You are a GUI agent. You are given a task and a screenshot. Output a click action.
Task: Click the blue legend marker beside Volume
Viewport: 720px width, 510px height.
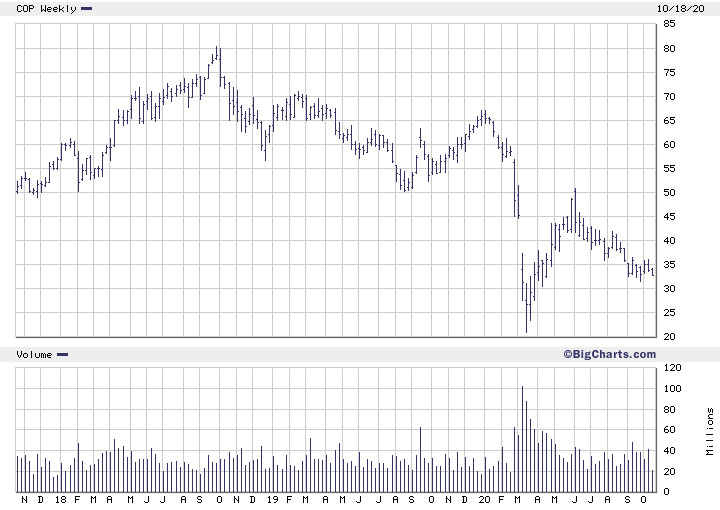tap(62, 354)
